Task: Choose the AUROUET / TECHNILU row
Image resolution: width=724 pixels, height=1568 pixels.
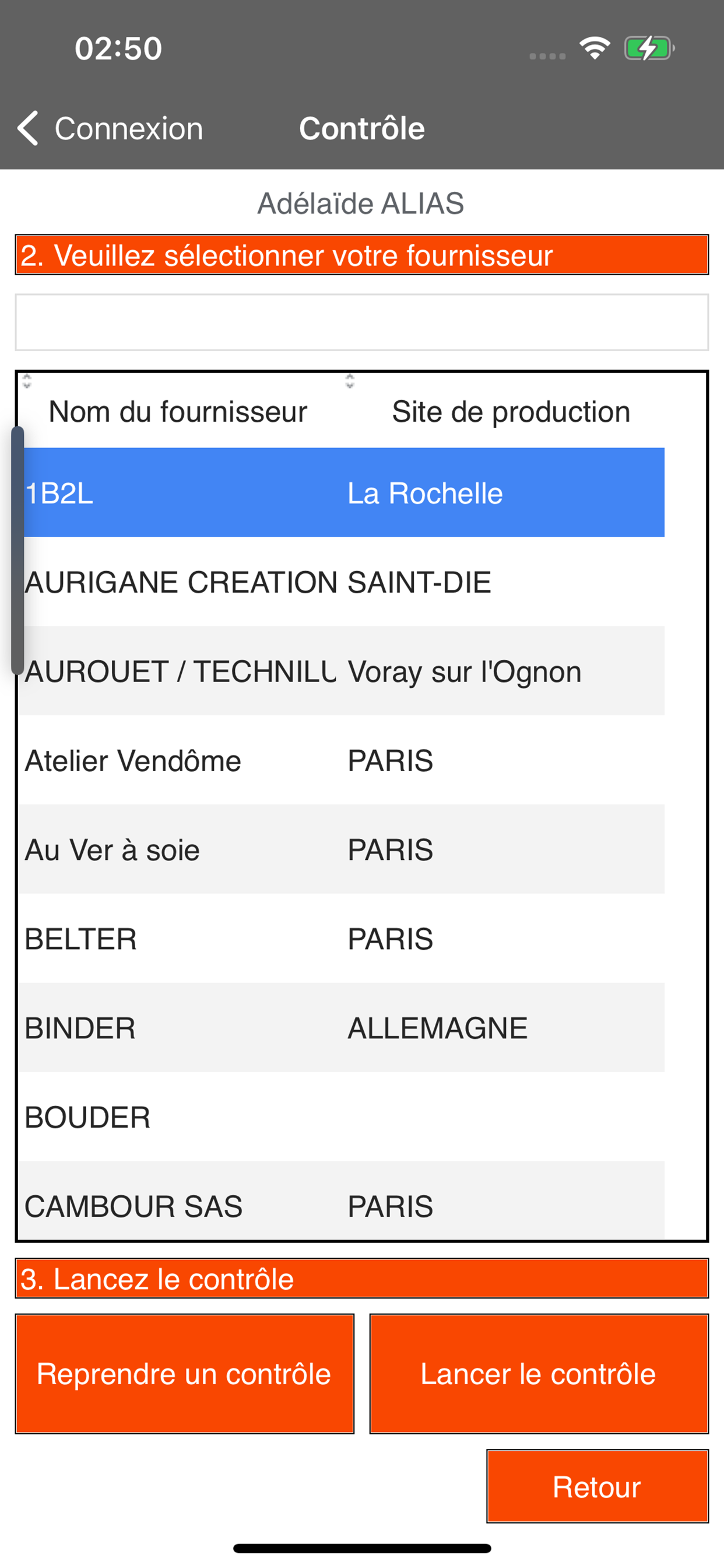Action: pyautogui.click(x=342, y=671)
